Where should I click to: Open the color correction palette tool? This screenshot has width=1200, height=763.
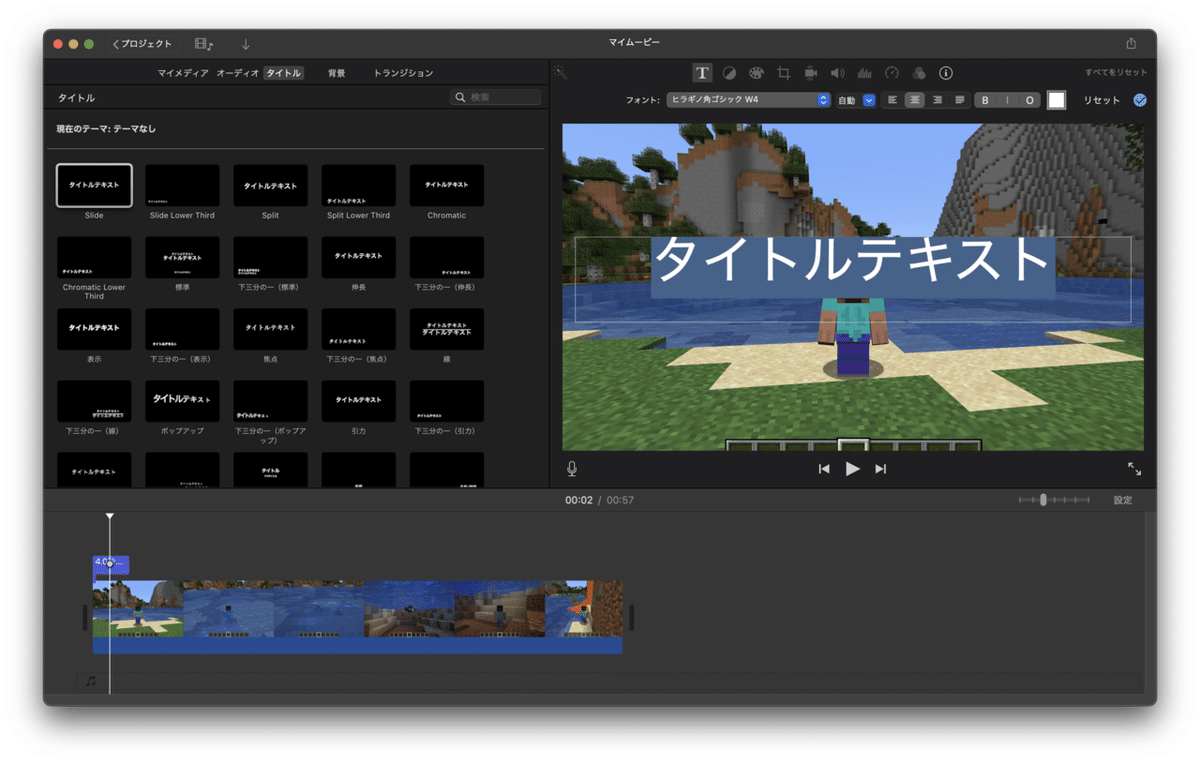757,72
